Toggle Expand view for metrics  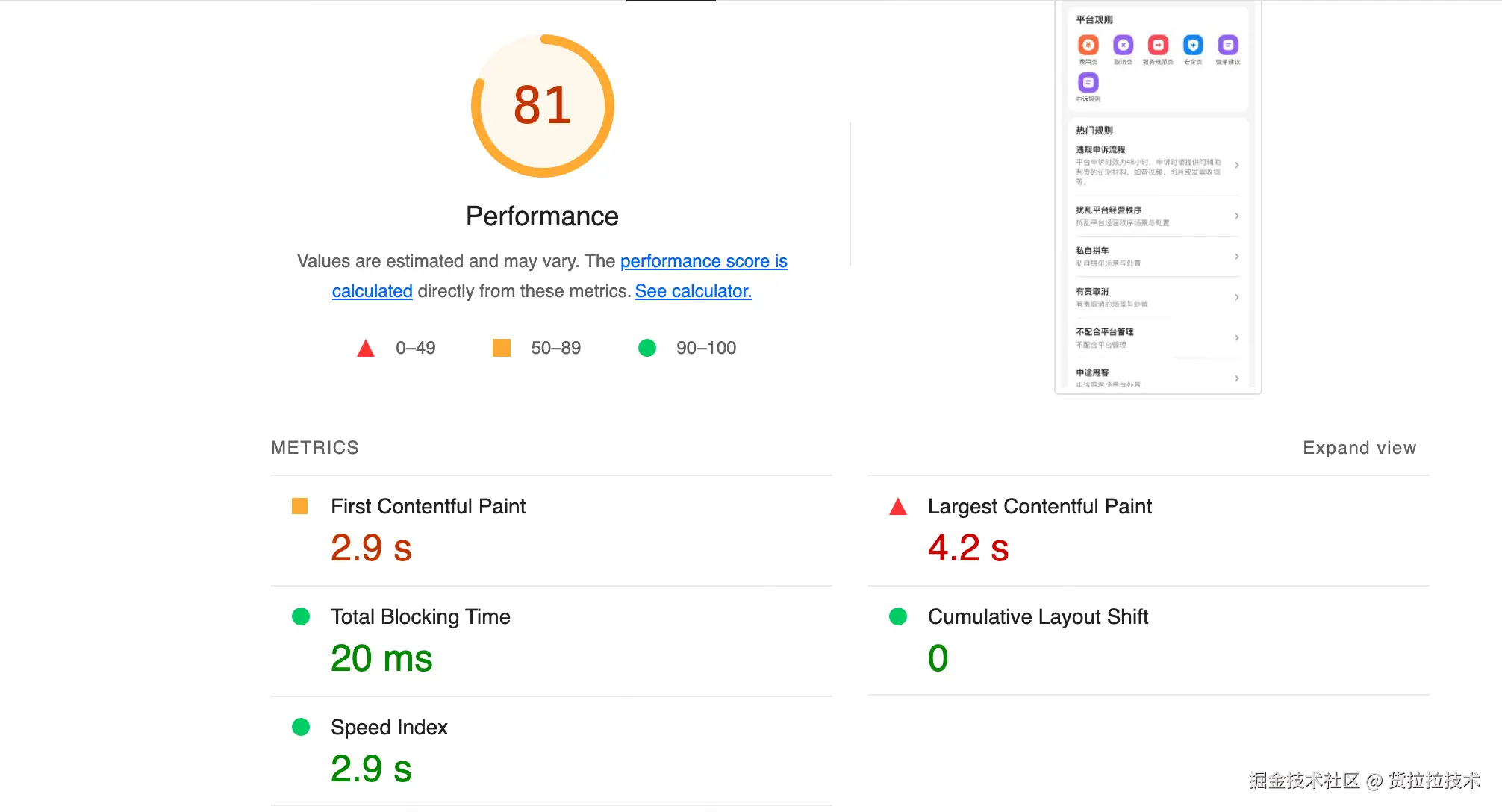[1359, 448]
